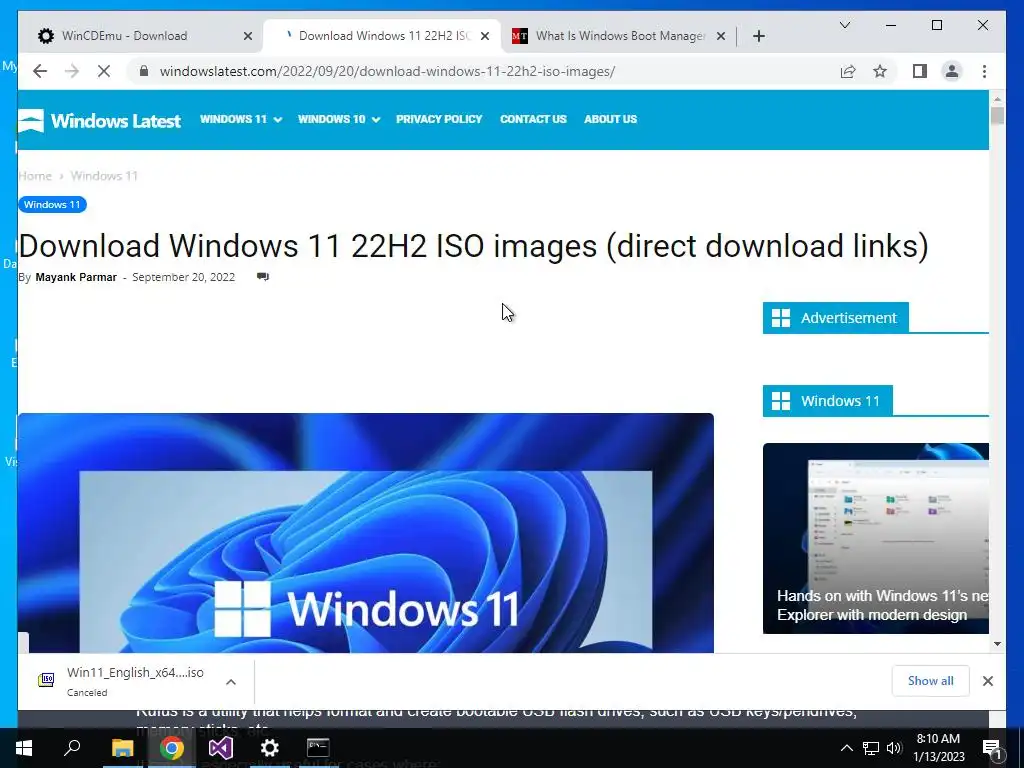The width and height of the screenshot is (1024, 768).
Task: Close the What Is Windows Boot Manager tab
Action: click(x=721, y=36)
